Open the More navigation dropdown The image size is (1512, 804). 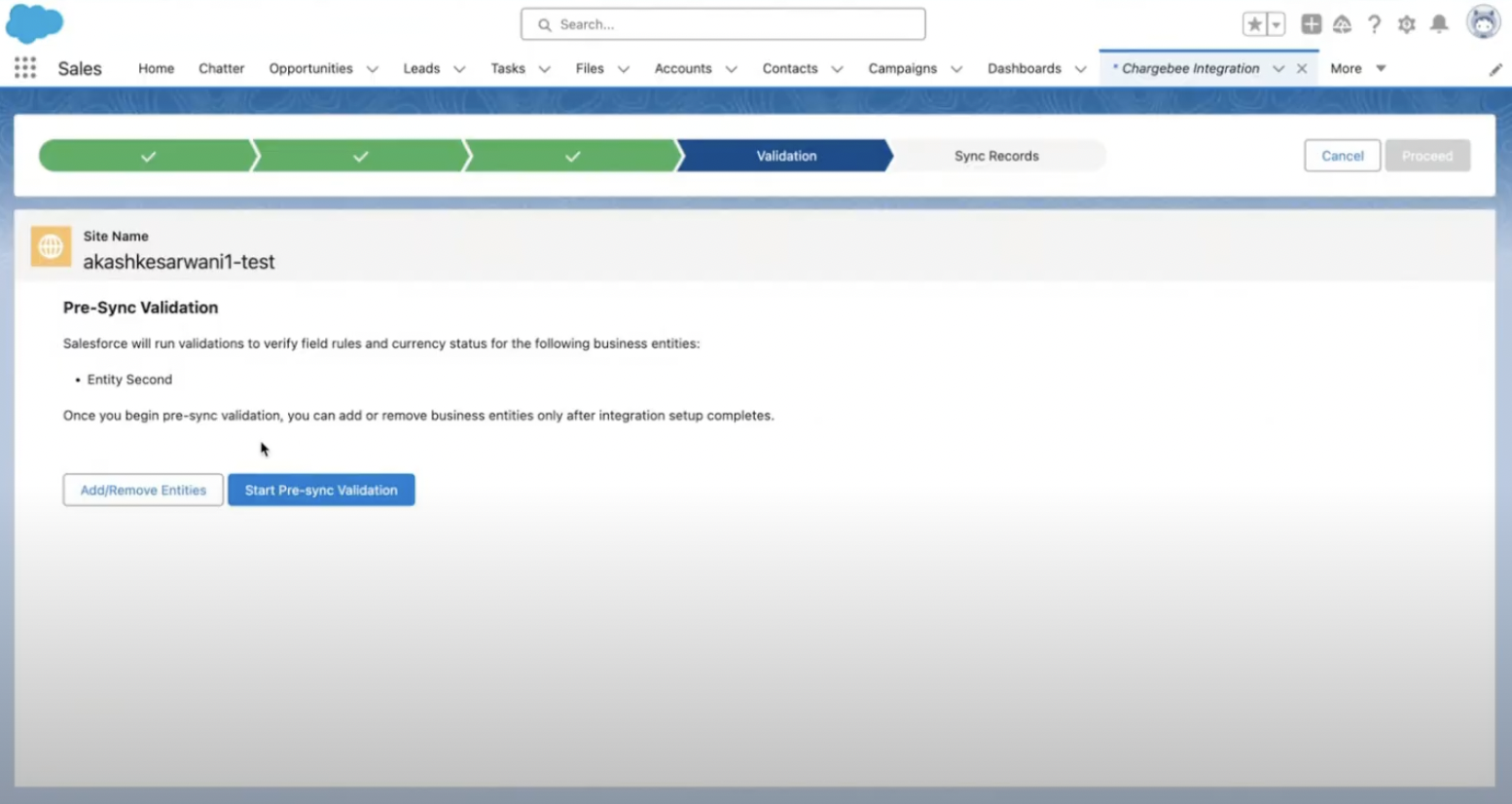coord(1357,68)
